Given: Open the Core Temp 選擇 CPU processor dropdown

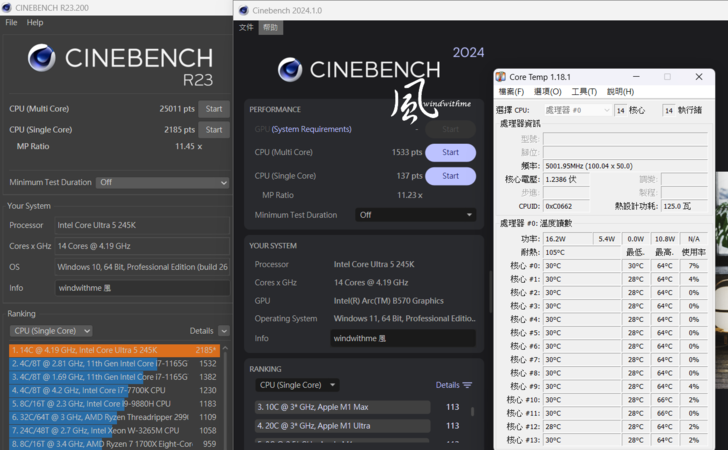Looking at the screenshot, I should click(576, 110).
